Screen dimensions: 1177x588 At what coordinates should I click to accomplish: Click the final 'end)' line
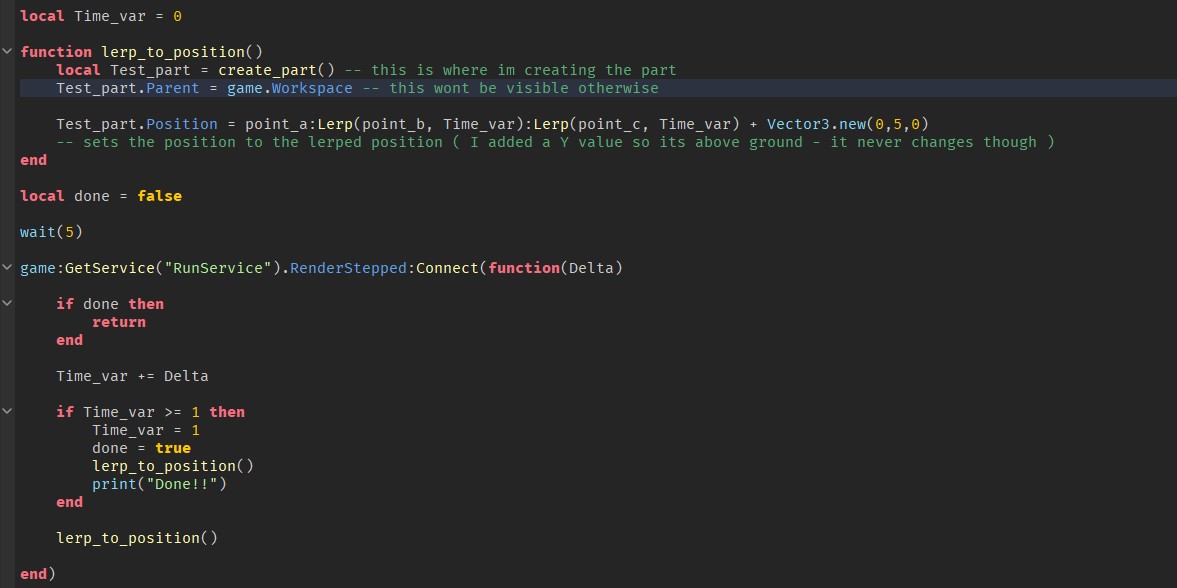[x=38, y=574]
